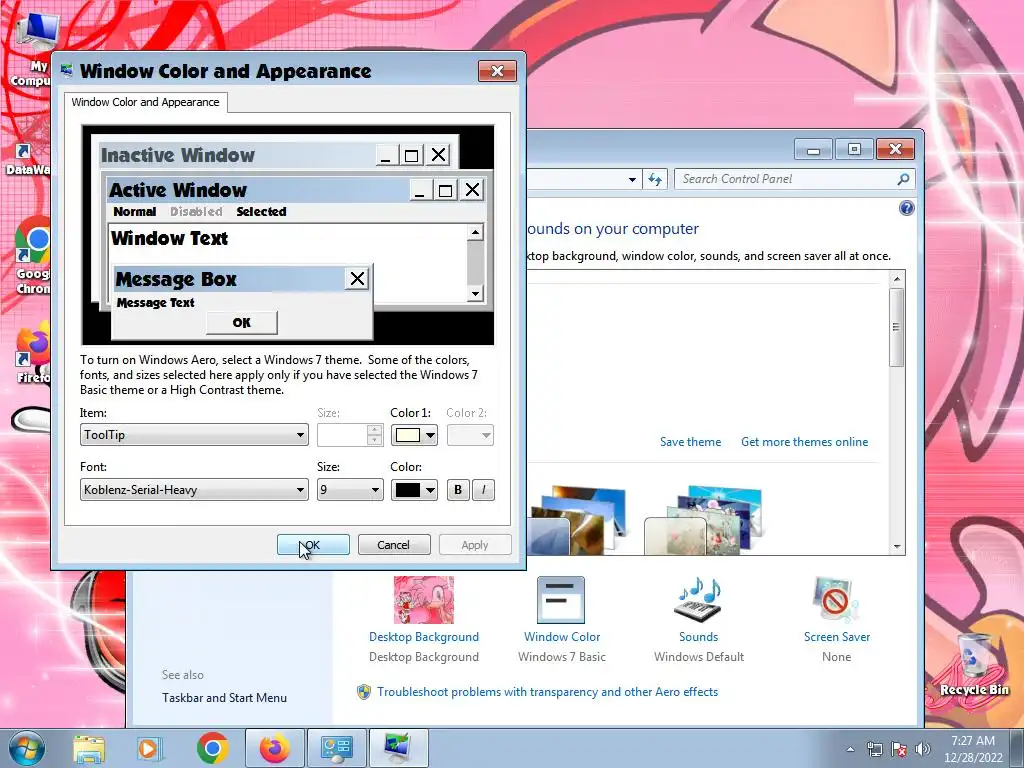1024x768 pixels.
Task: Open the Font dropdown showing Koblenz-Serial-Heavy
Action: click(194, 490)
